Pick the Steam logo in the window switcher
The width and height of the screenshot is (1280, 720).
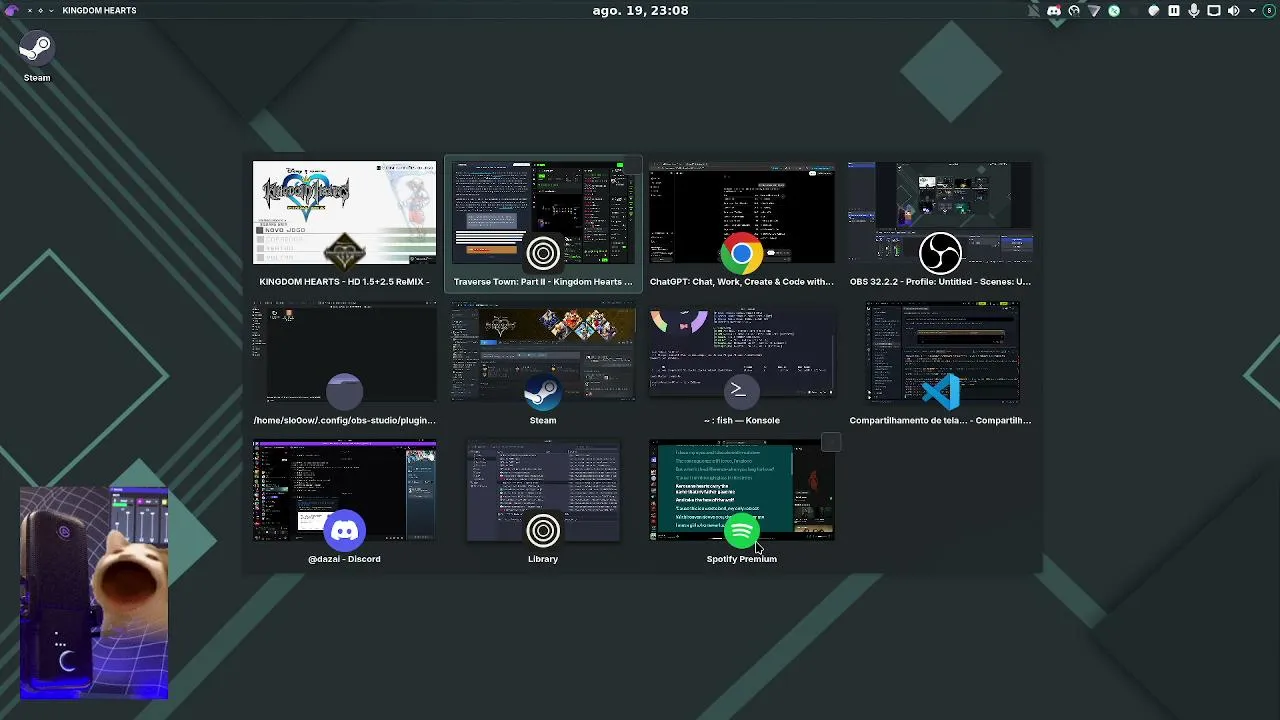click(x=543, y=392)
